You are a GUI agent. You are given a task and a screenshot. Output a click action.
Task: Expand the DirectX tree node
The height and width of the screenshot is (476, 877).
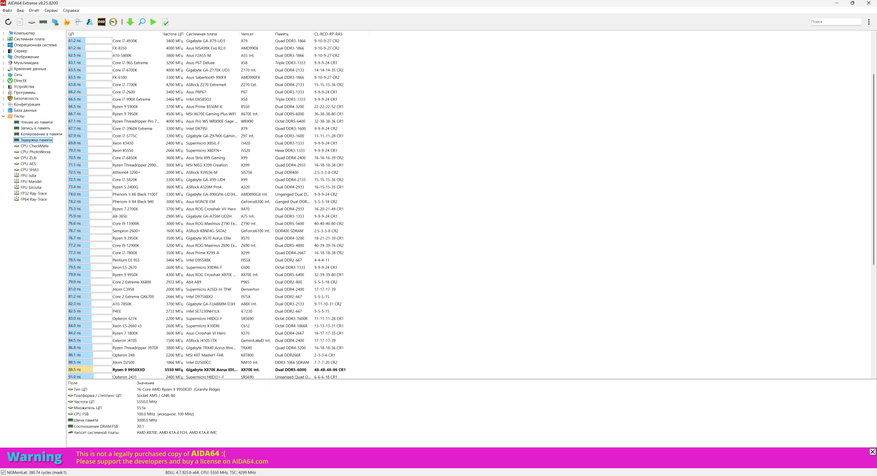coord(3,81)
